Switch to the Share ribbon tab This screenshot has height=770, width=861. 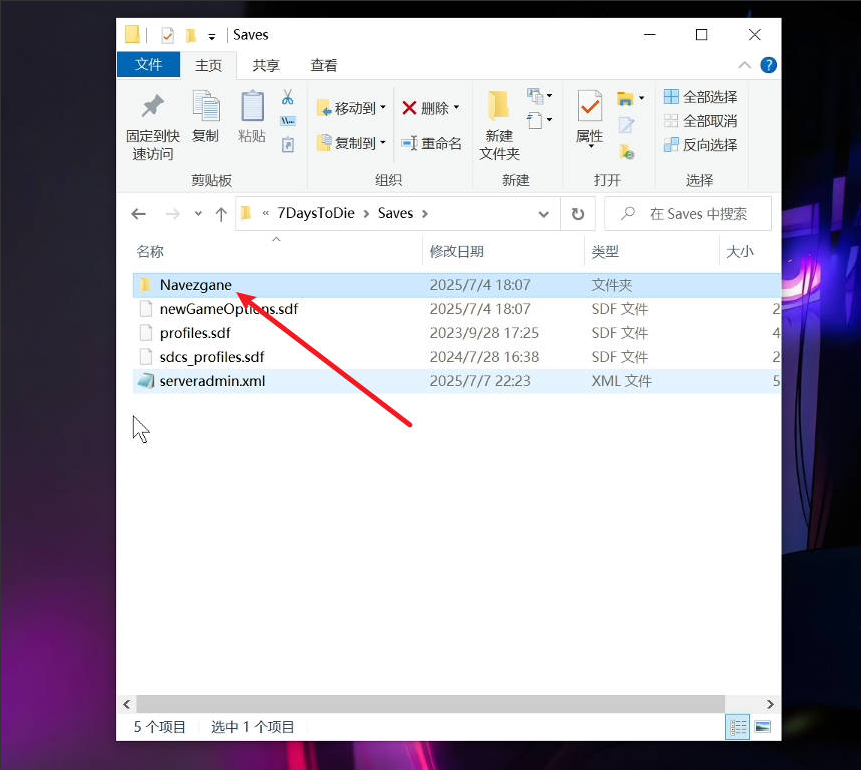pos(264,64)
